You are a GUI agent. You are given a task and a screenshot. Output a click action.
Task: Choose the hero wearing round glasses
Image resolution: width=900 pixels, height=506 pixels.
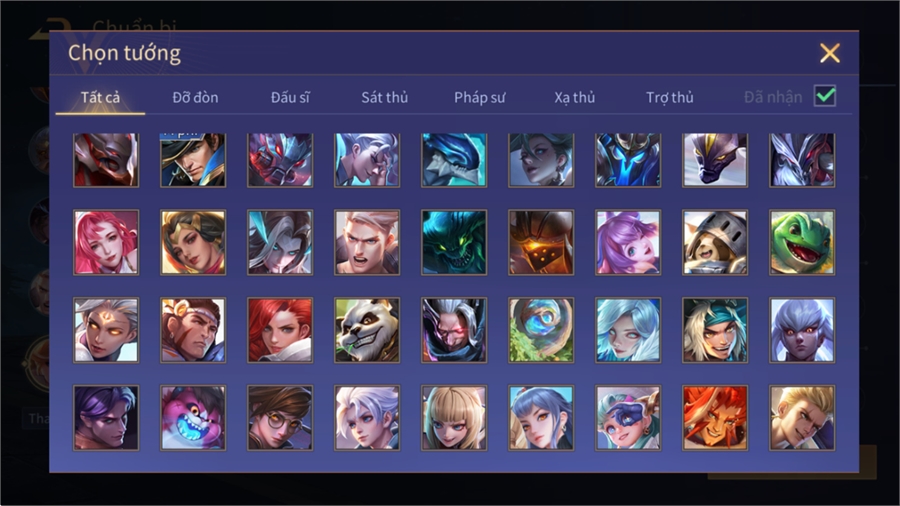[280, 418]
